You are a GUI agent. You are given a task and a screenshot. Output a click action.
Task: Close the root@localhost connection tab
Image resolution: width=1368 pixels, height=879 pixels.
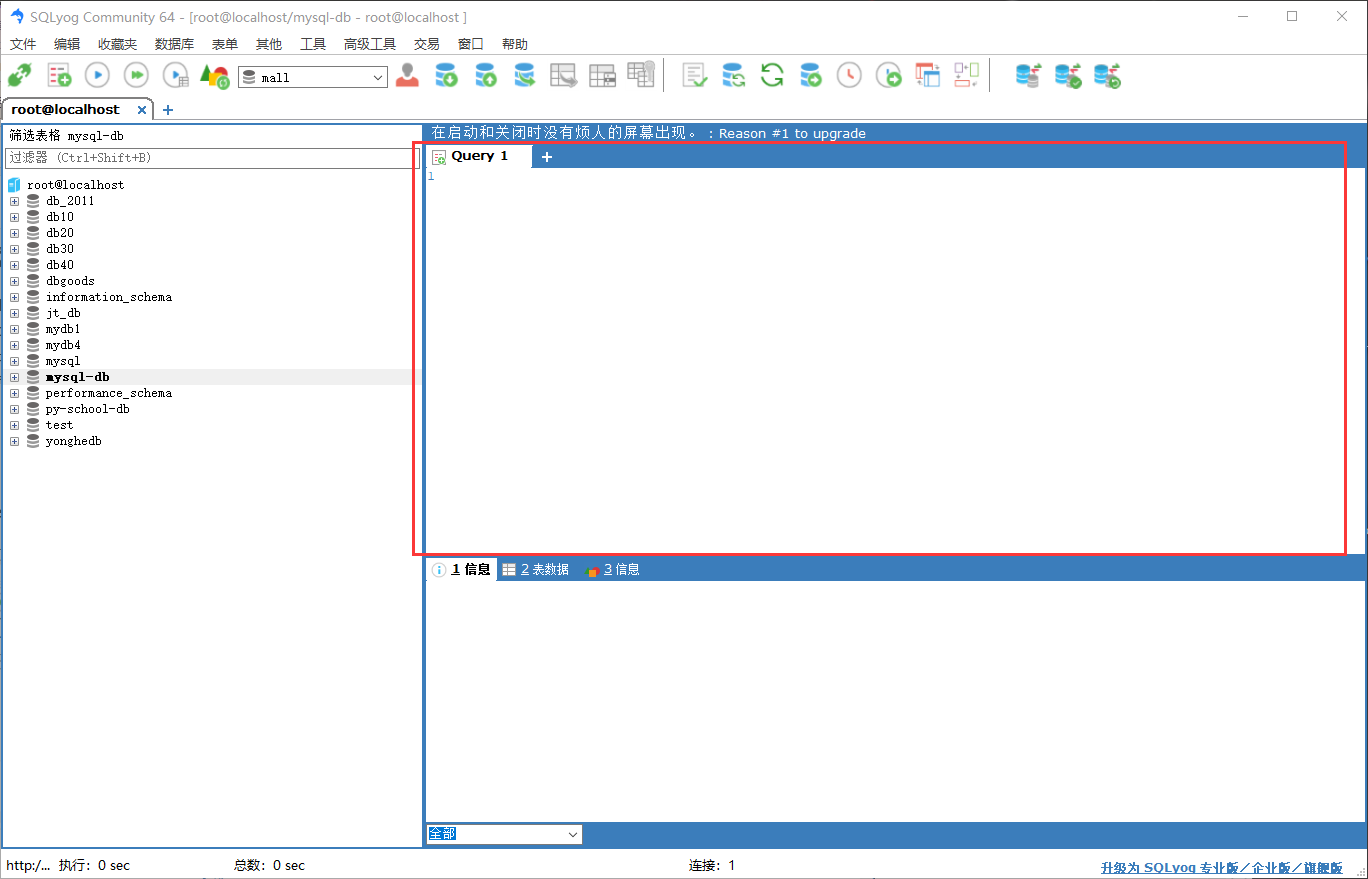click(142, 110)
